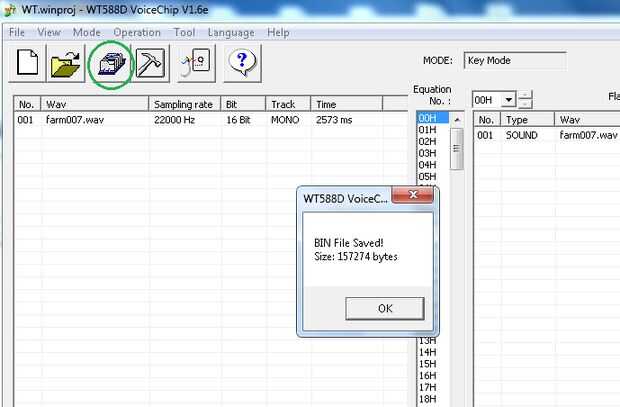This screenshot has height=407, width=620.
Task: Click the No. column header in the right table
Action: (487, 119)
